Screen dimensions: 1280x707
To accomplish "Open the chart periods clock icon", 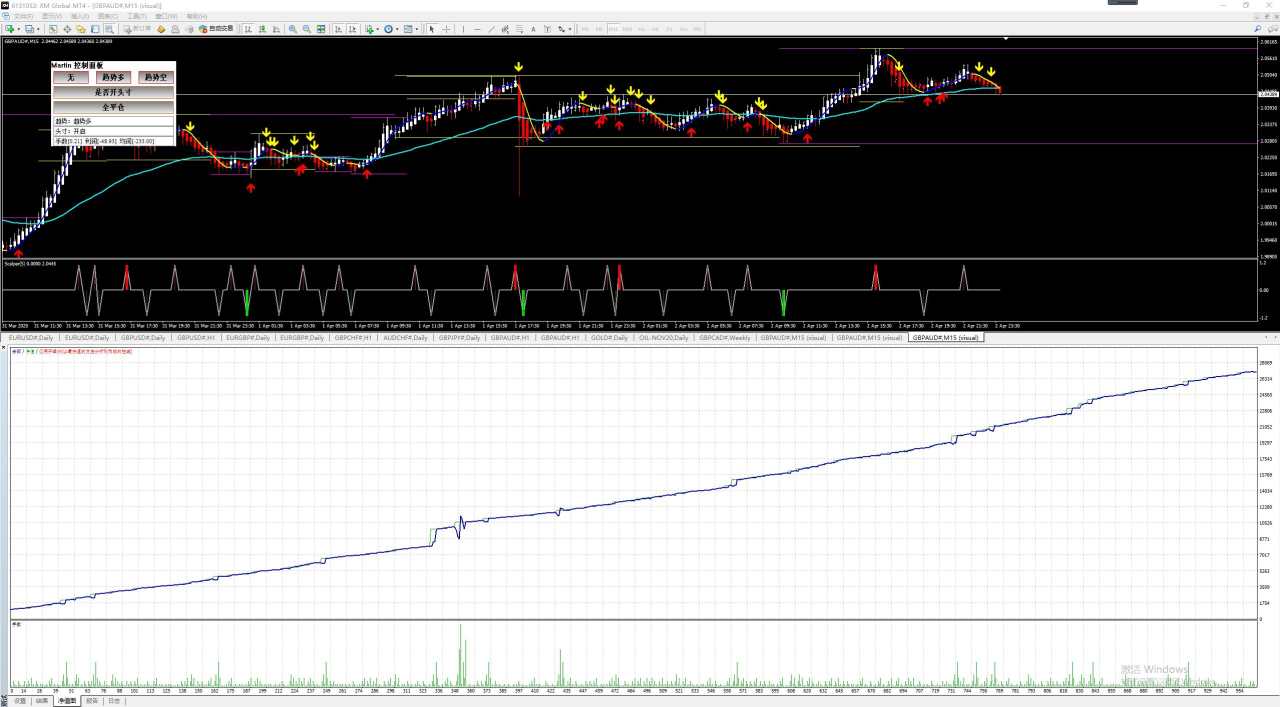I will point(388,29).
